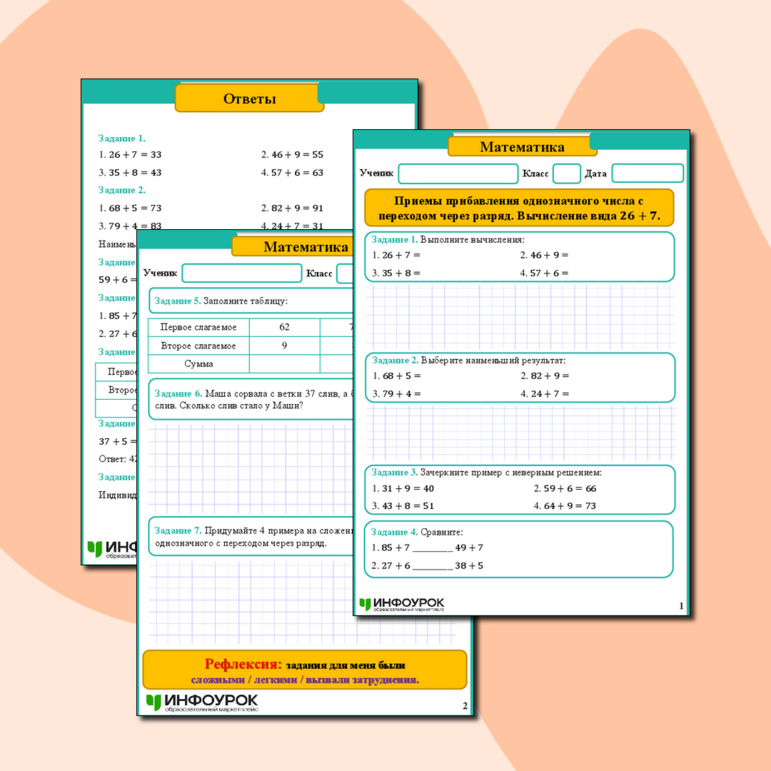Click the 'Задание 2. Выберите наименьший результат' heading
This screenshot has width=771, height=771.
click(x=467, y=360)
